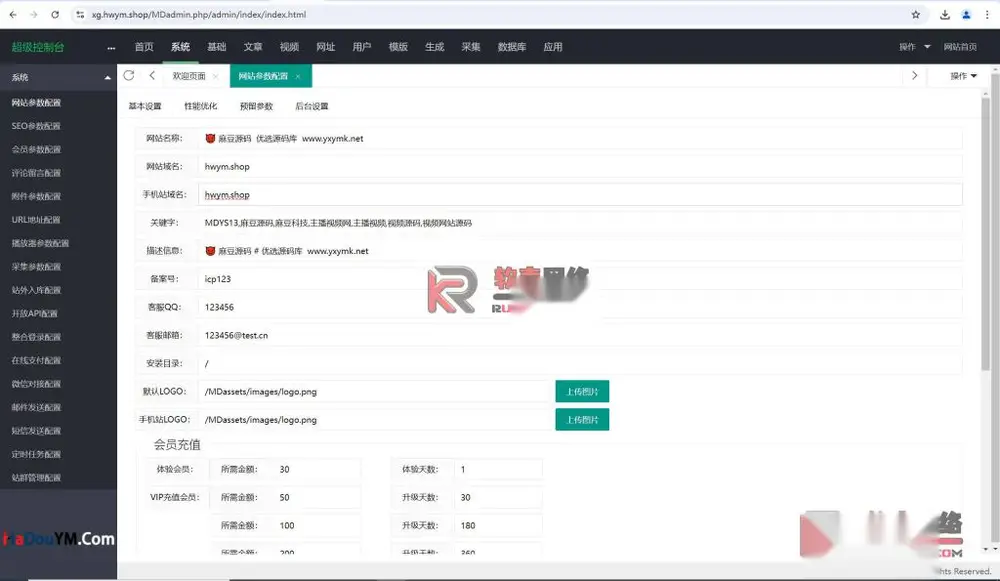Open the 视频 top navigation menu
Image resolution: width=1000 pixels, height=581 pixels.
(289, 47)
